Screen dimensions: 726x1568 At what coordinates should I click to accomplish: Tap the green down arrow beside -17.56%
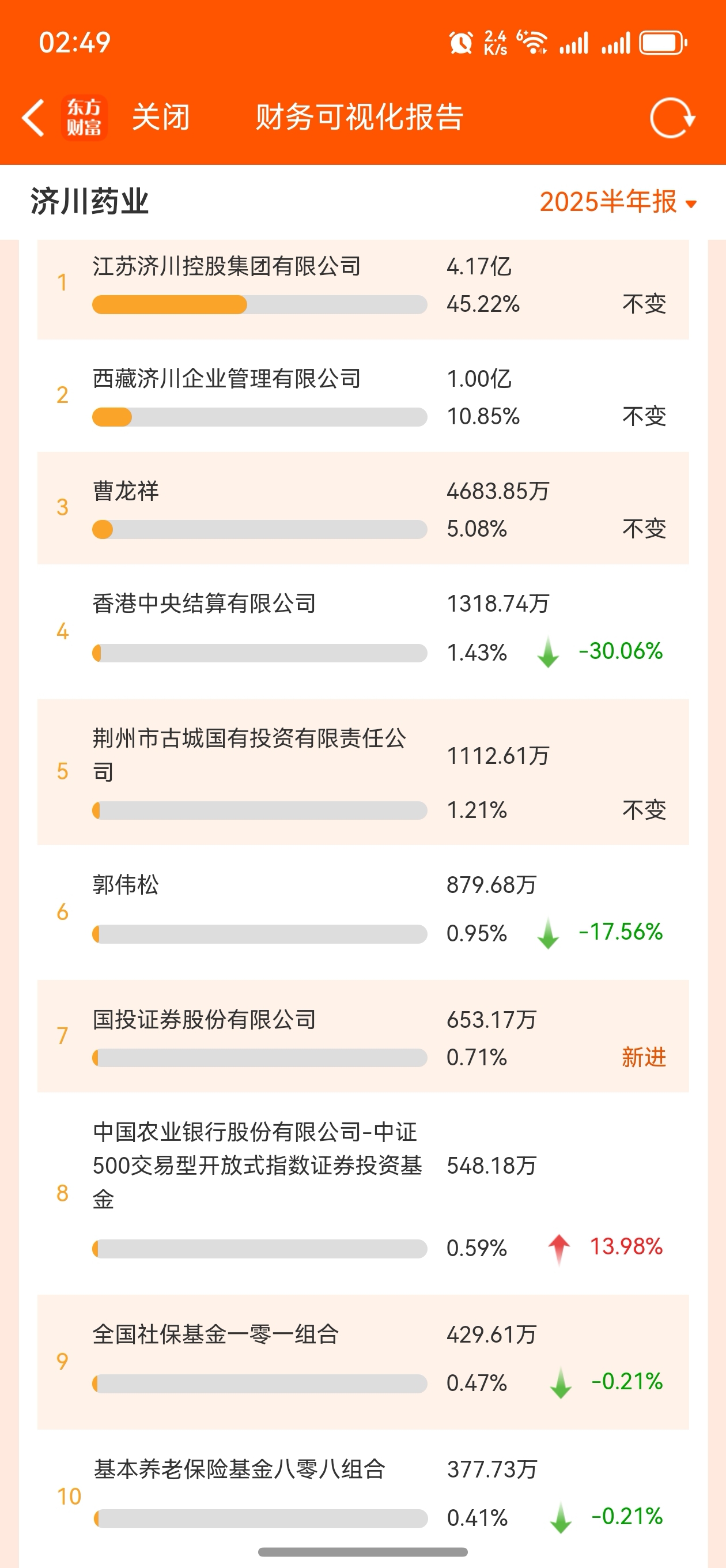tap(549, 933)
